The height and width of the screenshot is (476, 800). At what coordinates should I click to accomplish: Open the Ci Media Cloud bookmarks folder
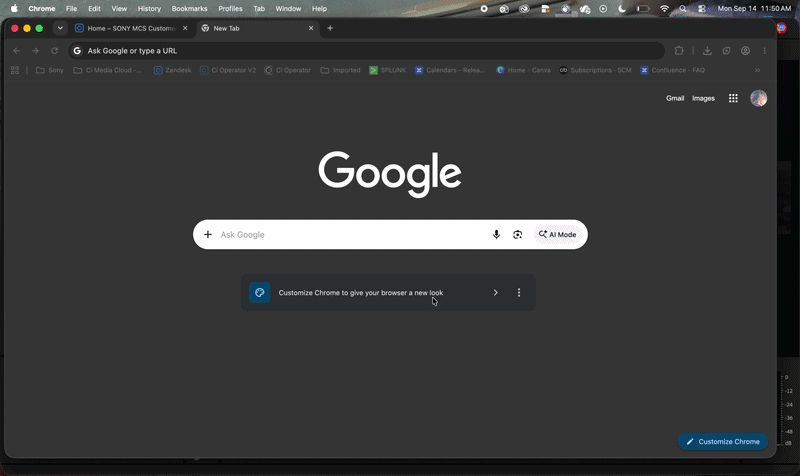pos(108,70)
